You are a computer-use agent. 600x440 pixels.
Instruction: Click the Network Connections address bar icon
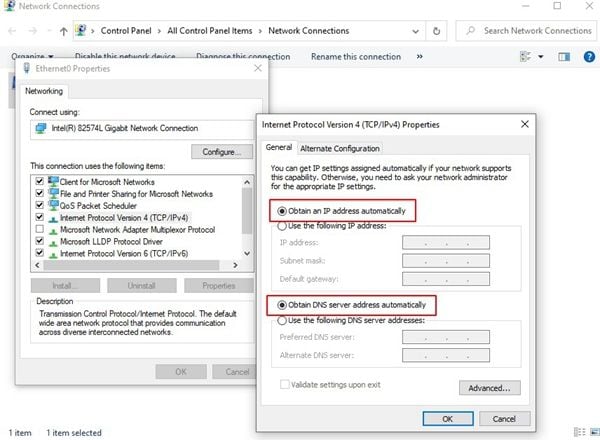[80, 30]
